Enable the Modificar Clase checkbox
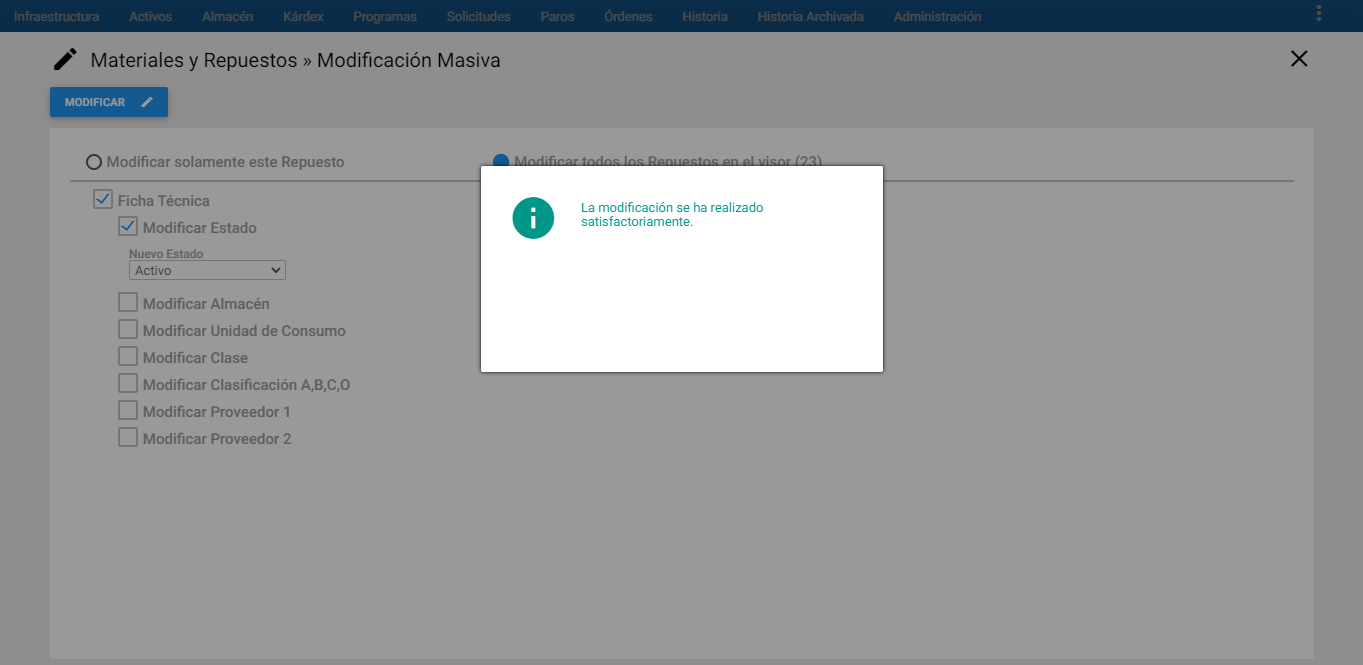This screenshot has width=1363, height=665. [128, 356]
